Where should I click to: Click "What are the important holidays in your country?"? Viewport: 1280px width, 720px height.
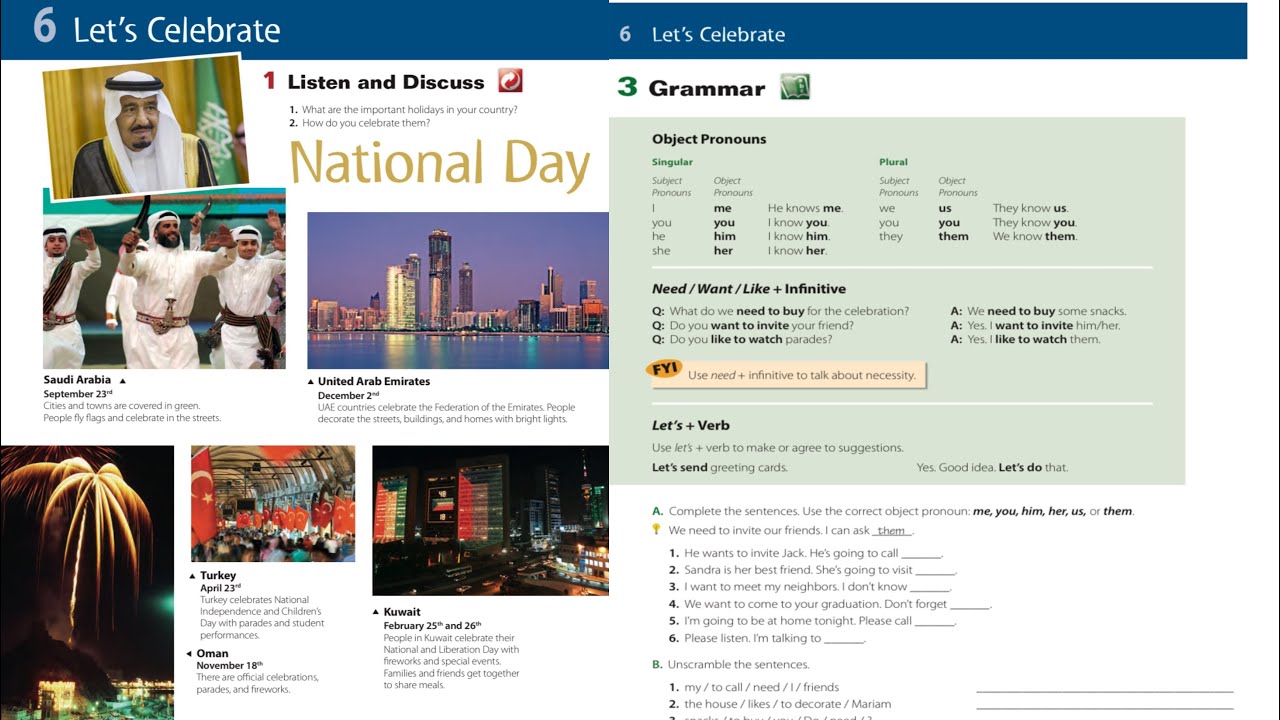point(409,110)
